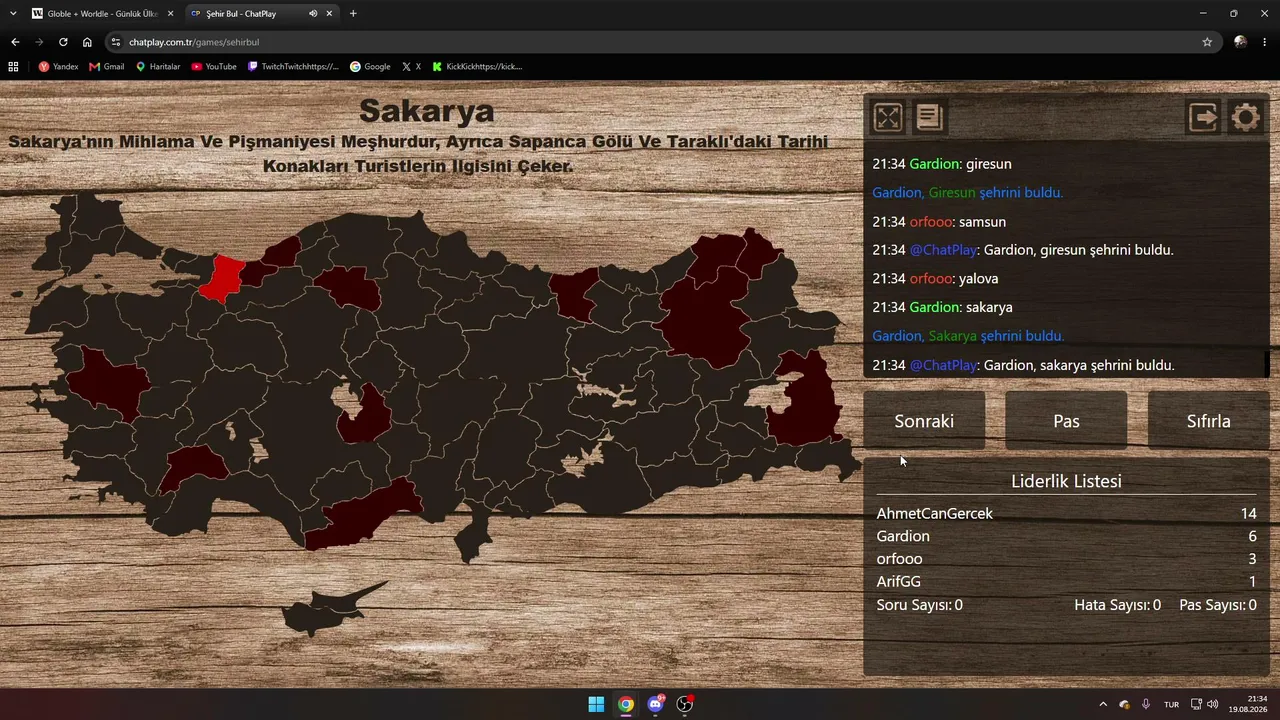
Task: Close the Globle + Worldle tab
Action: [x=170, y=14]
